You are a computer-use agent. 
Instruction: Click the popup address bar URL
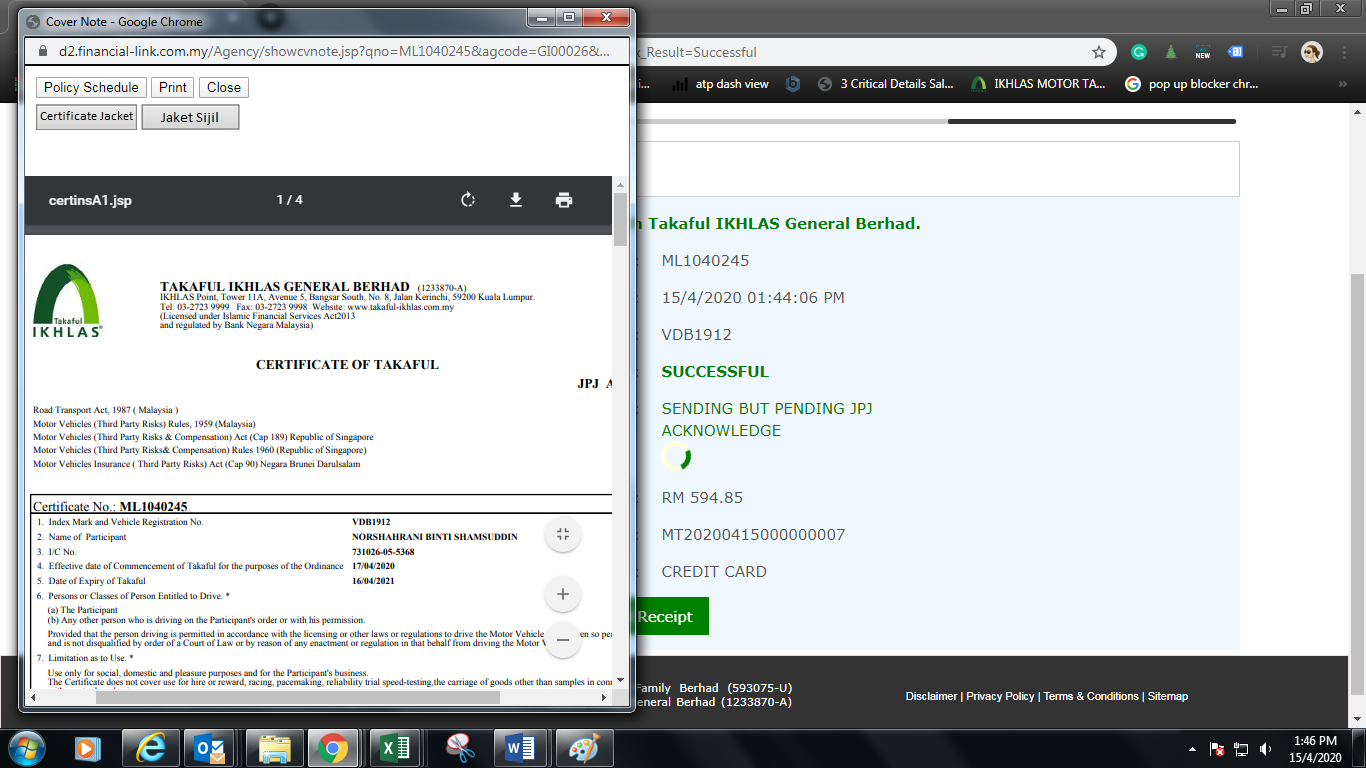click(335, 52)
